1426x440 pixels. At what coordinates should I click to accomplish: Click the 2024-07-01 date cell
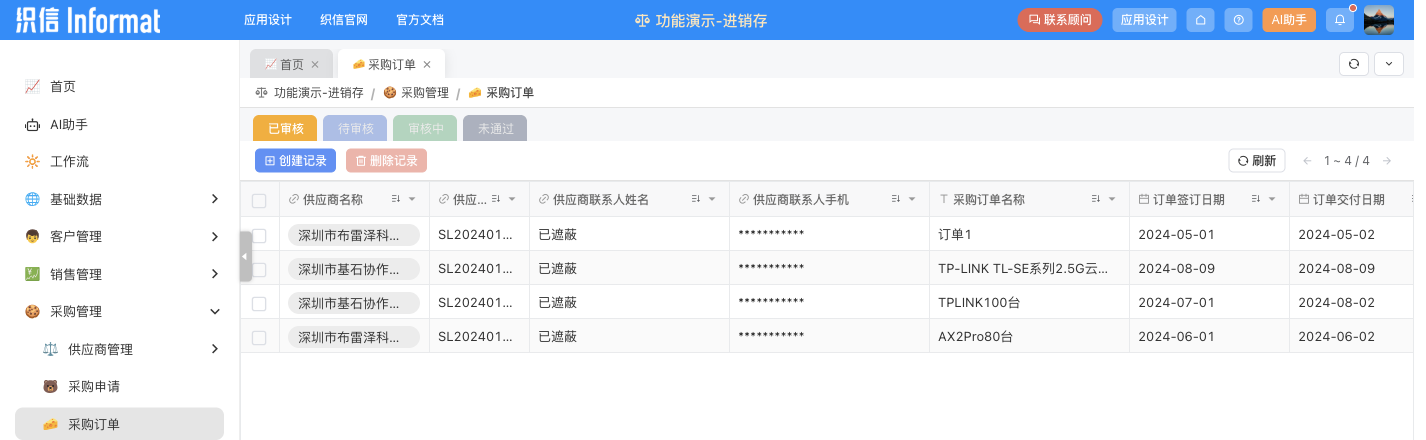tap(1209, 303)
